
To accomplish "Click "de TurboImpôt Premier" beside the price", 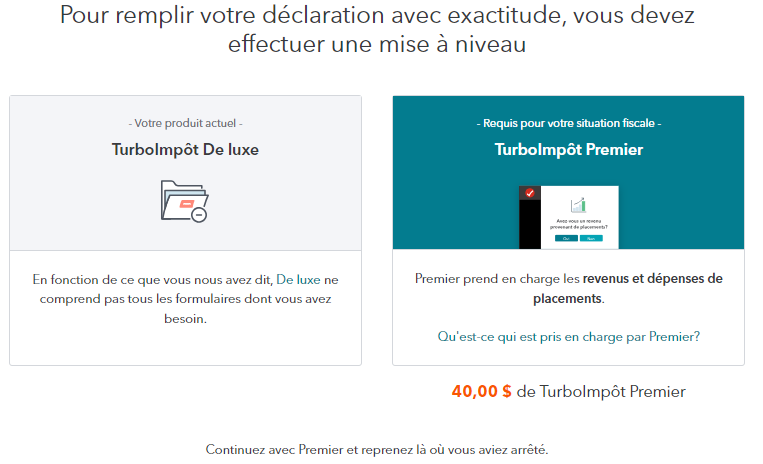I will click(601, 391).
